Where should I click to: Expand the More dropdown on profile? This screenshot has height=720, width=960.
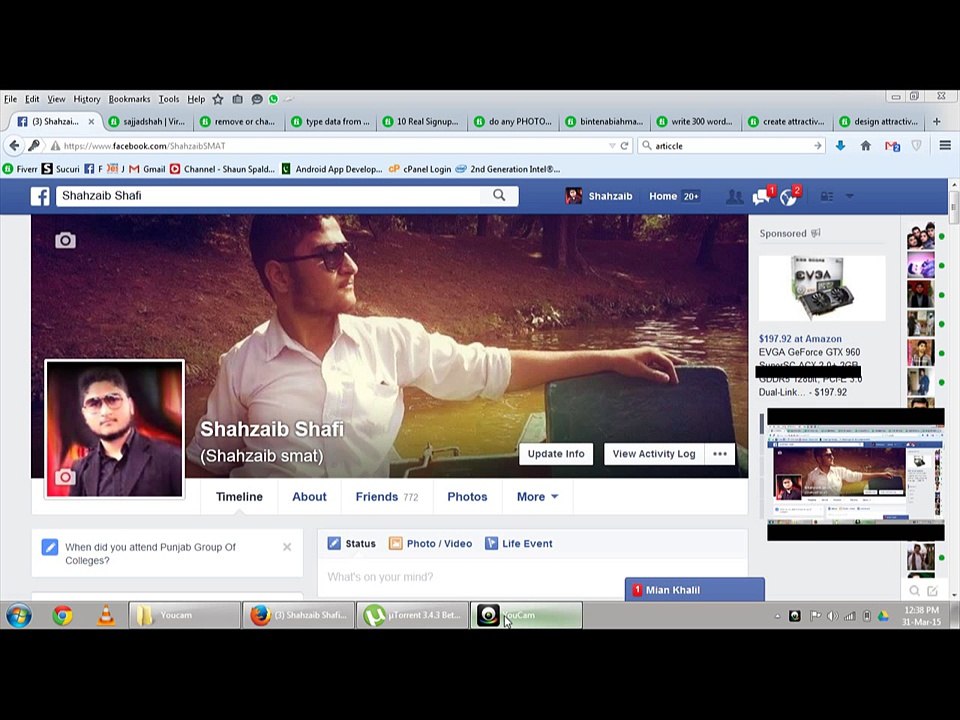537,497
